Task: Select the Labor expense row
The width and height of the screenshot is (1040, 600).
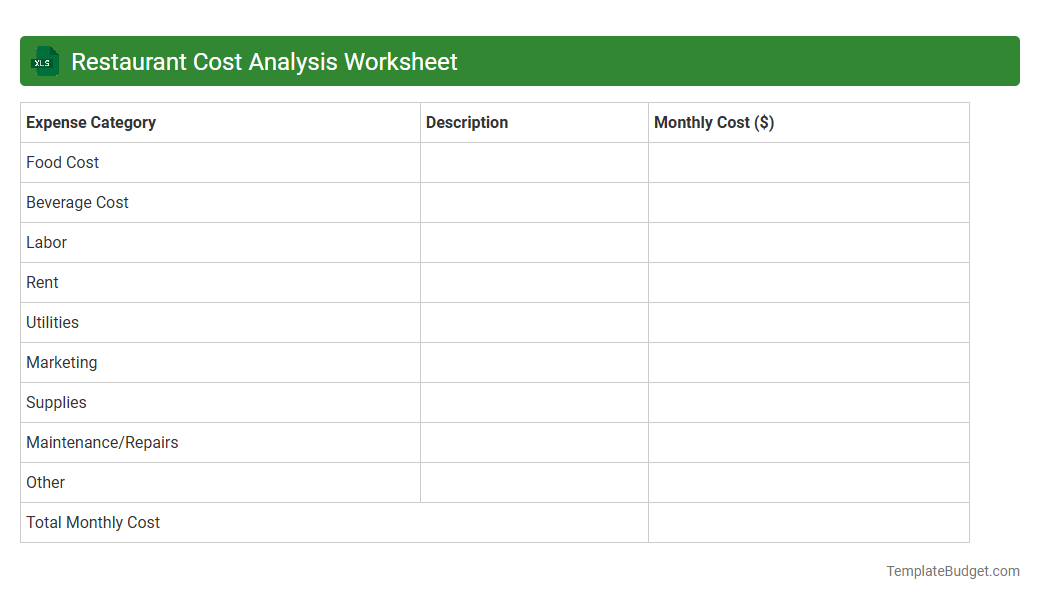Action: click(x=46, y=242)
